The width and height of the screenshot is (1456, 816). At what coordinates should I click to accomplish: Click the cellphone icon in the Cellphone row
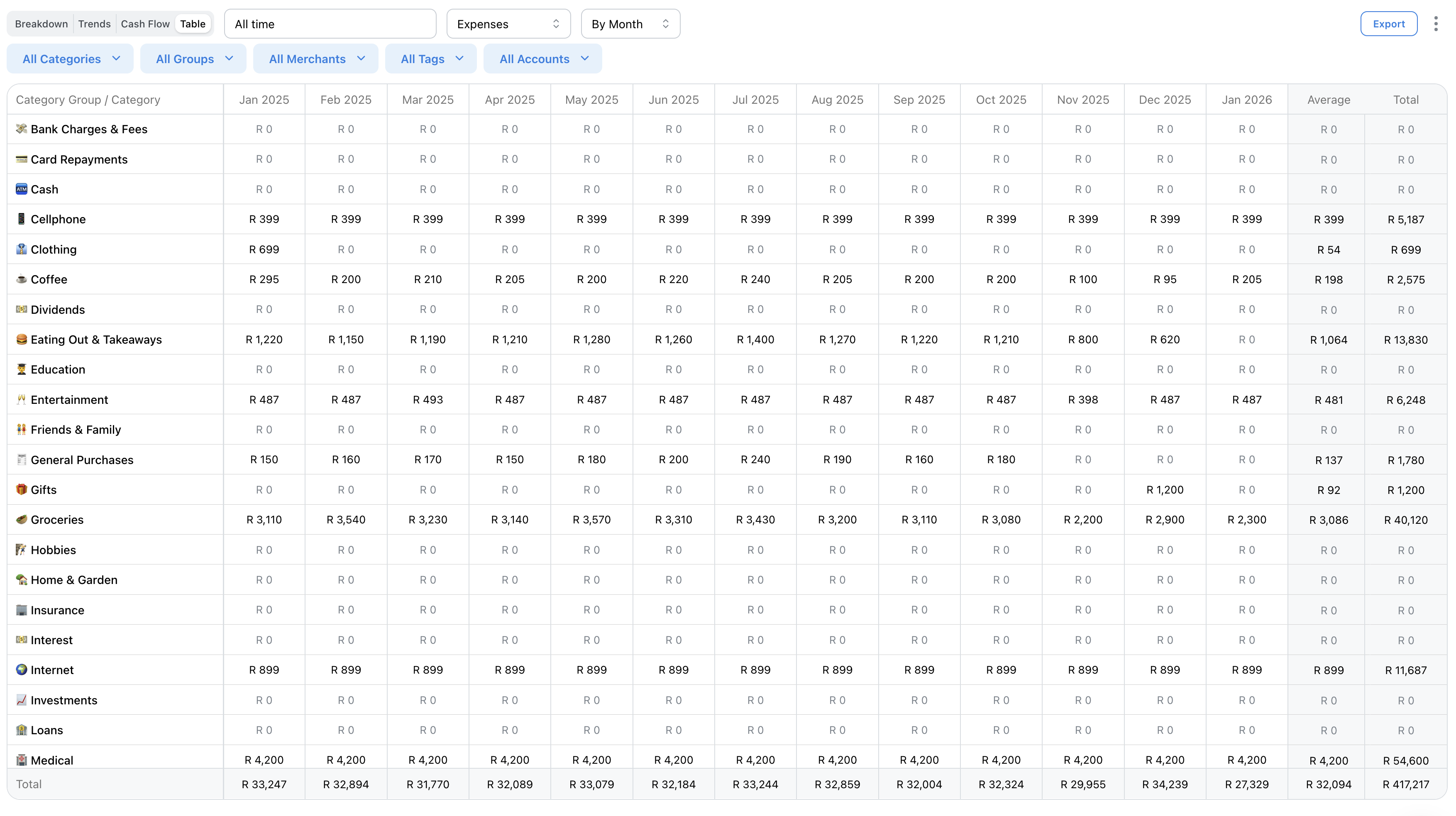pos(21,219)
